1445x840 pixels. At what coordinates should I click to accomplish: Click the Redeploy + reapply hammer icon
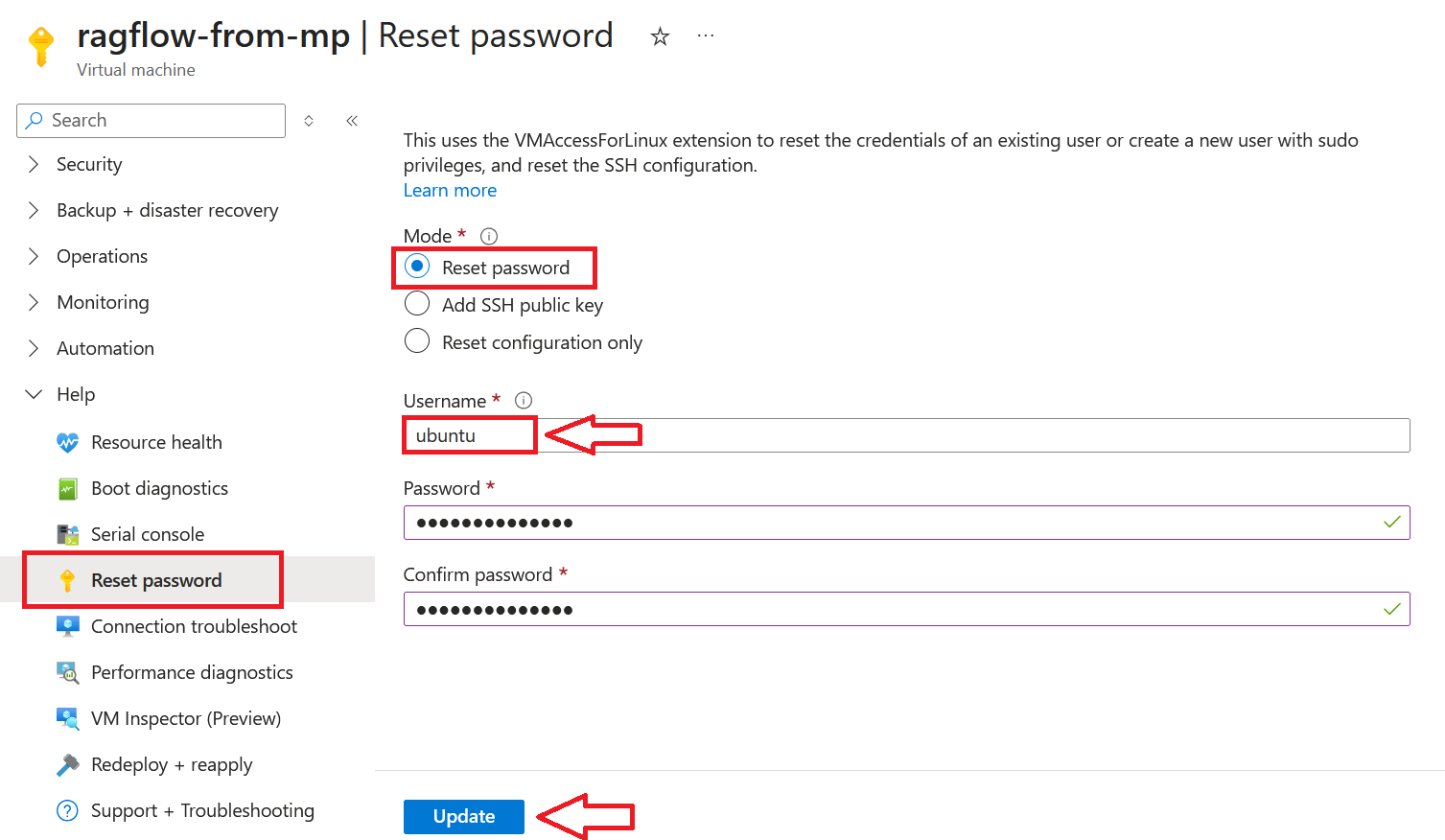[x=67, y=764]
